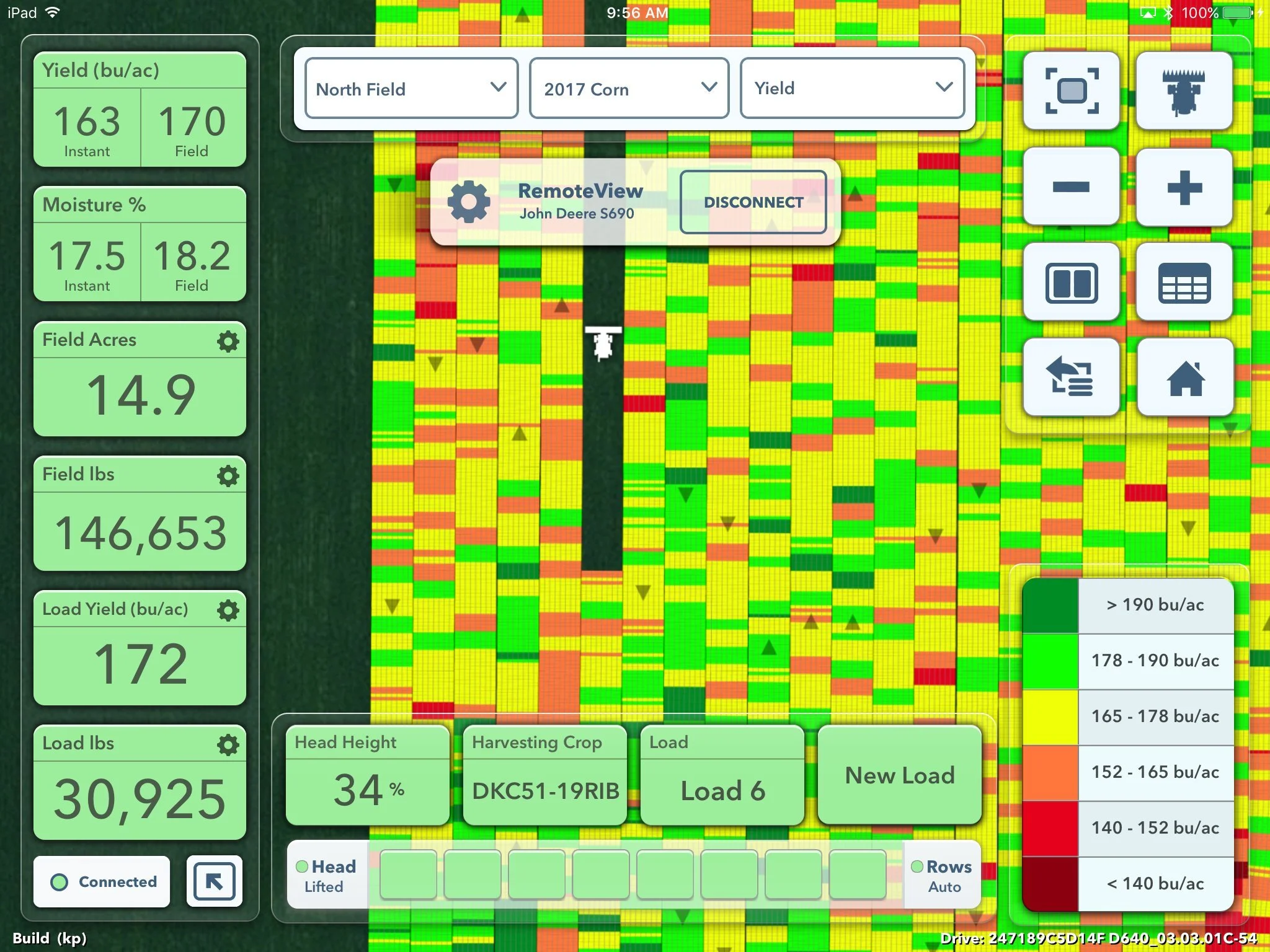Select the Load 6 field

pyautogui.click(x=722, y=790)
